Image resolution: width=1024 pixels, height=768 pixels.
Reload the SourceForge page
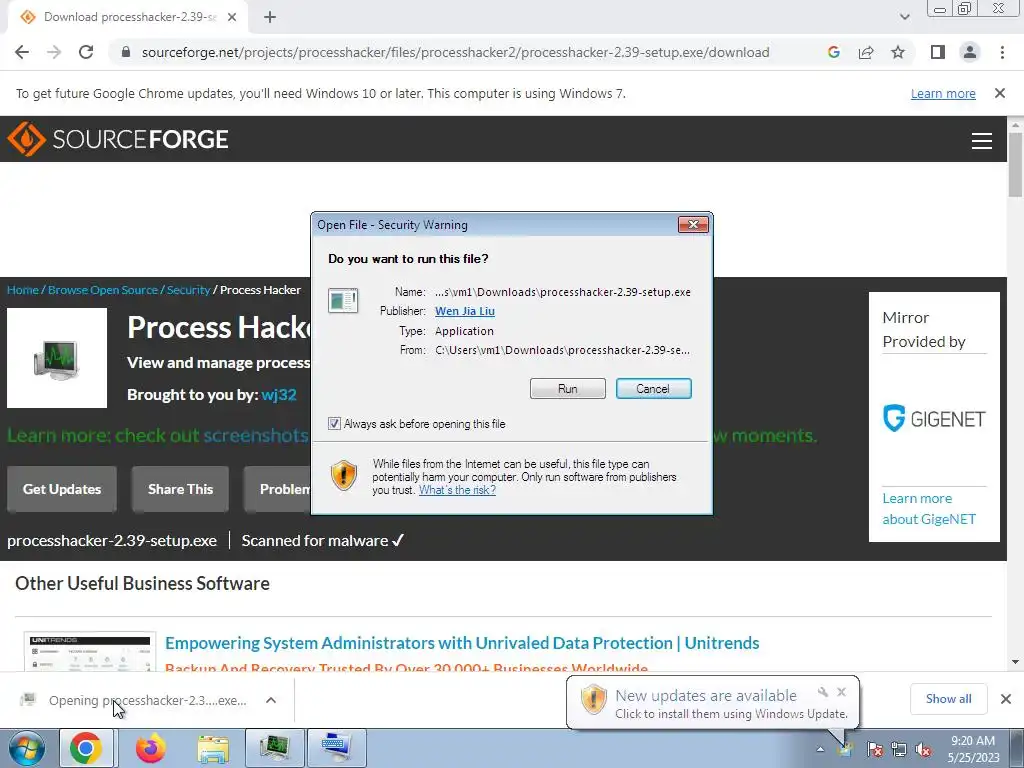pos(86,52)
